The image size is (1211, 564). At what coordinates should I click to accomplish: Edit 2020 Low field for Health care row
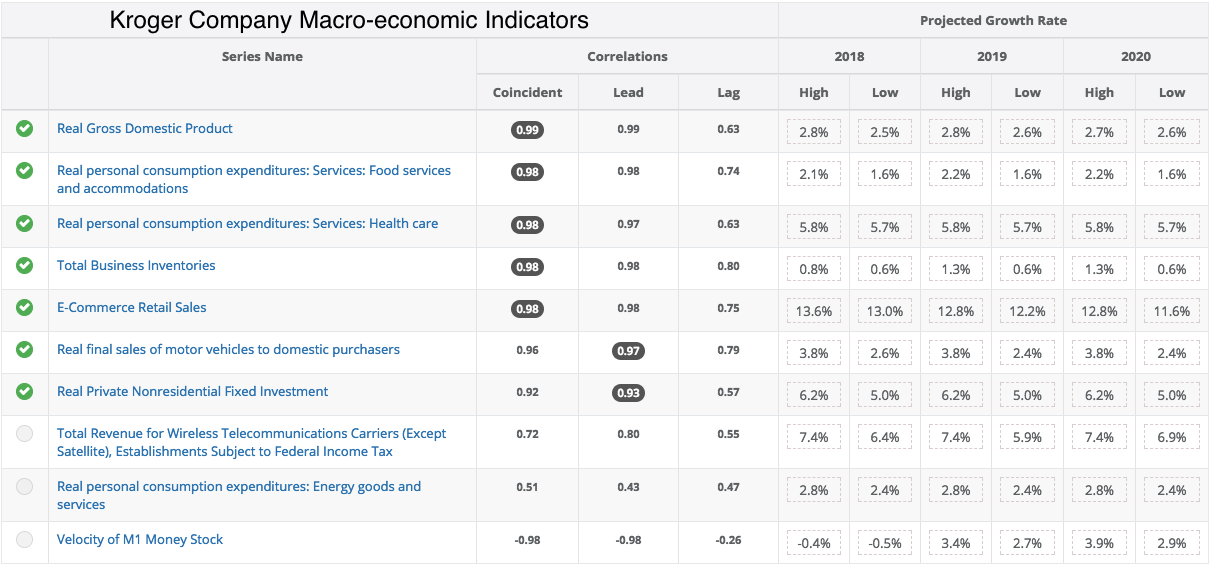tap(1172, 227)
